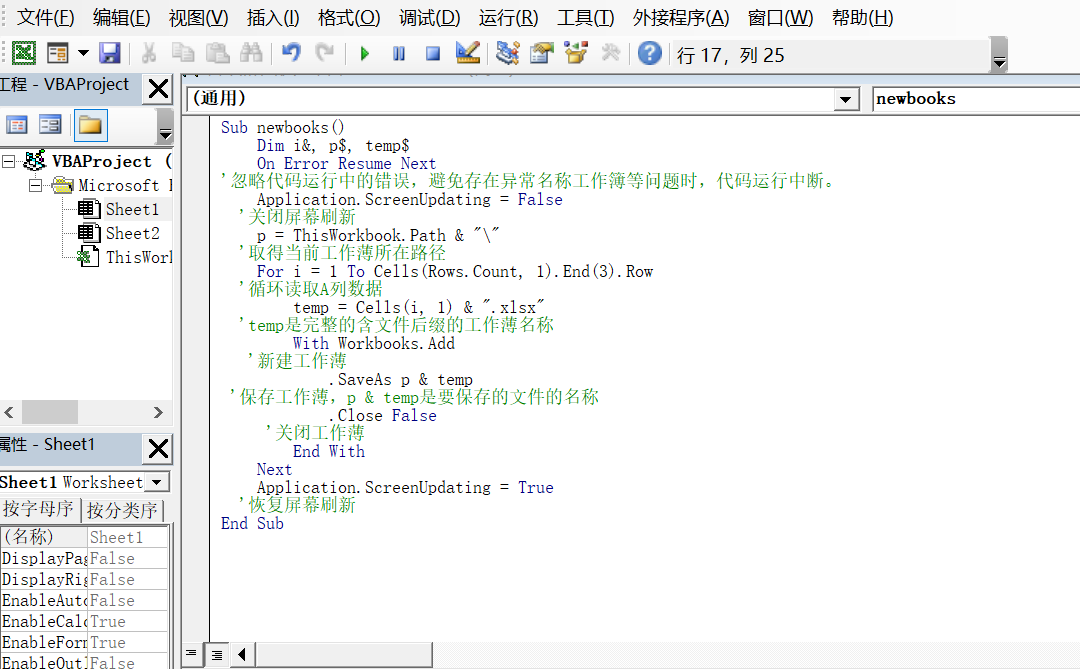Open the 调试 menu
This screenshot has height=669, width=1080.
pos(430,18)
